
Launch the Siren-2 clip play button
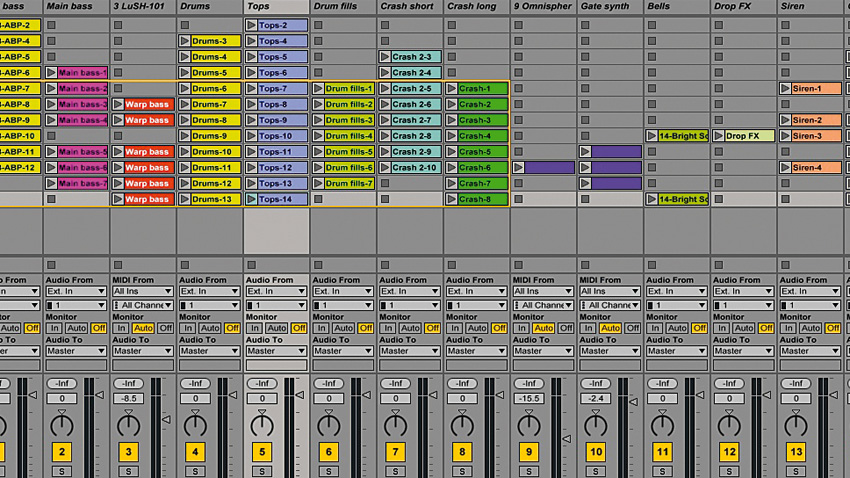pos(785,120)
